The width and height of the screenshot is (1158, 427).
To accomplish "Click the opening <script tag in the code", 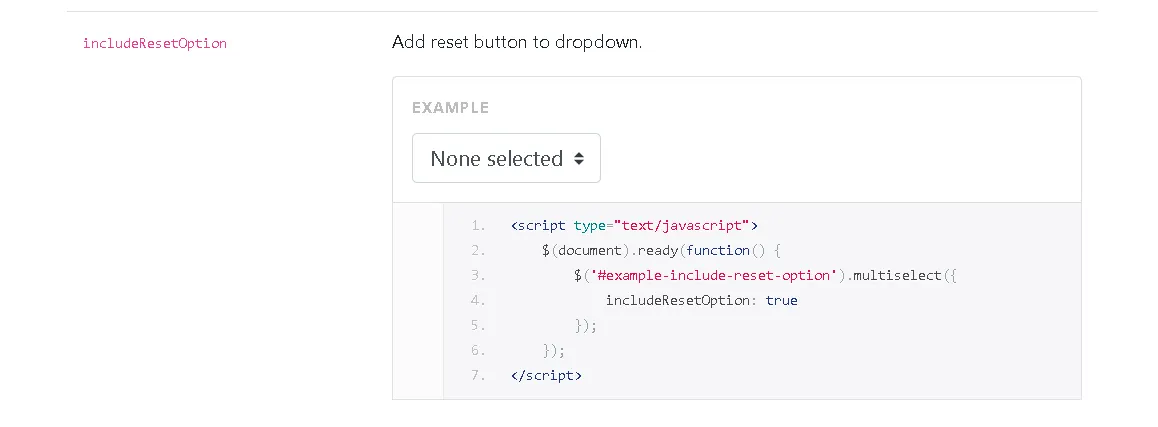I will (x=538, y=225).
